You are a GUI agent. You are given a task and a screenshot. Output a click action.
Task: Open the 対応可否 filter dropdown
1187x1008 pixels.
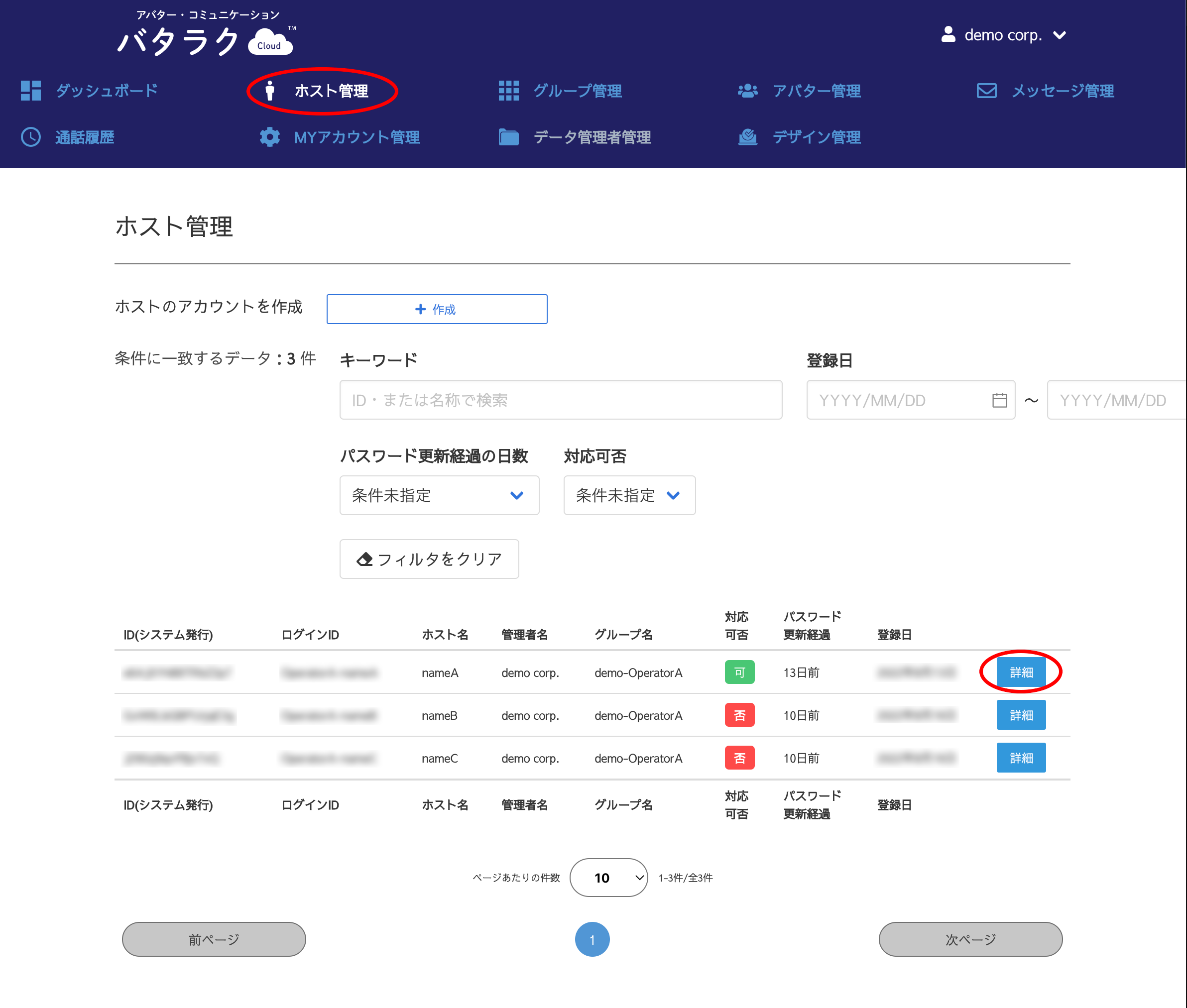[x=629, y=495]
